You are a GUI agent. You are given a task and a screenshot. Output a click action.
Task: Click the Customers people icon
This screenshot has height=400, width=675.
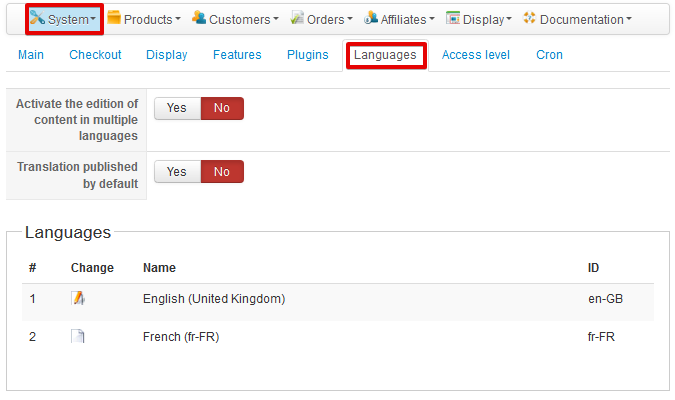click(x=199, y=18)
